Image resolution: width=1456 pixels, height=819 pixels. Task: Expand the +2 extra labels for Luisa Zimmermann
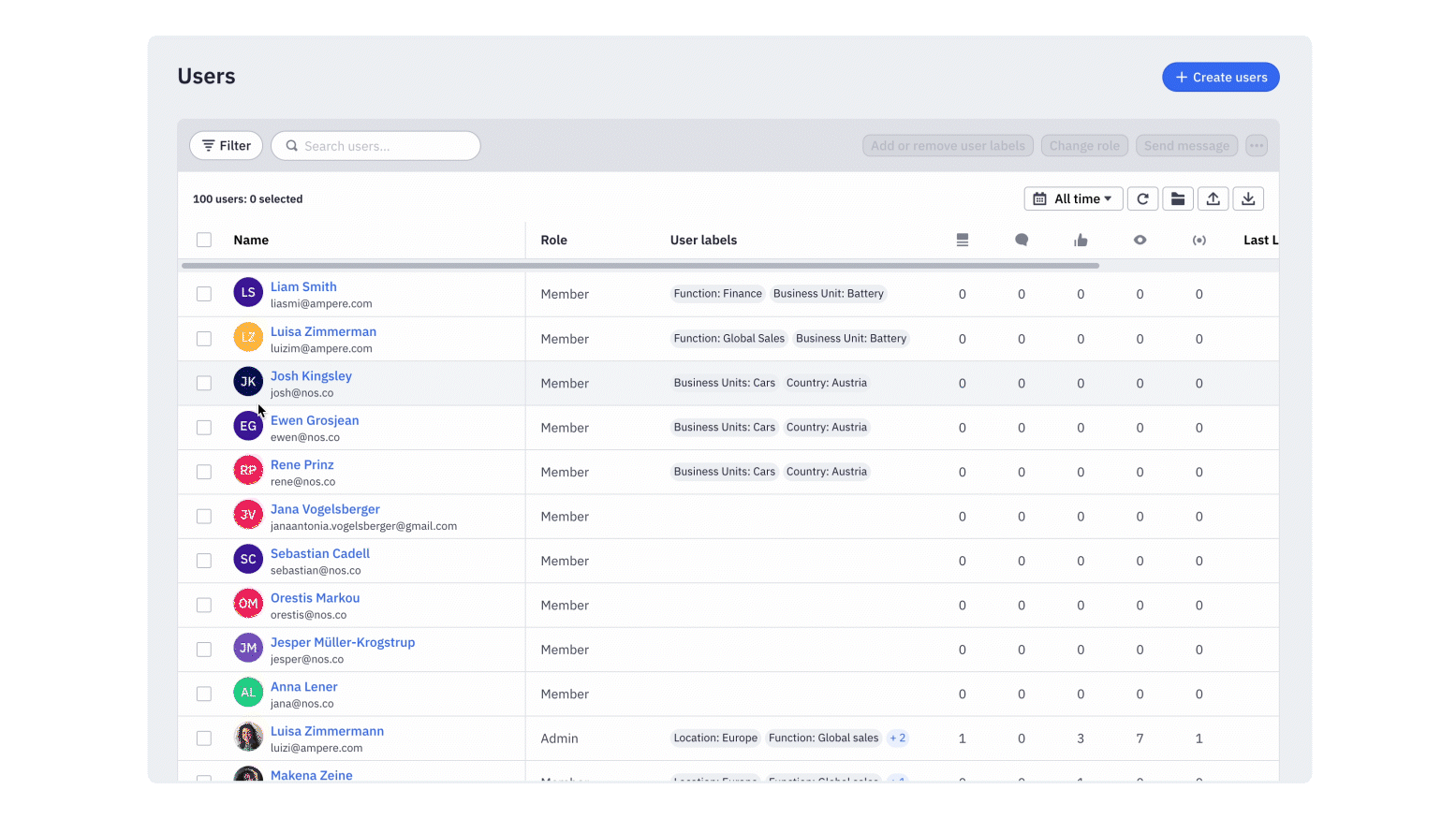click(x=897, y=739)
